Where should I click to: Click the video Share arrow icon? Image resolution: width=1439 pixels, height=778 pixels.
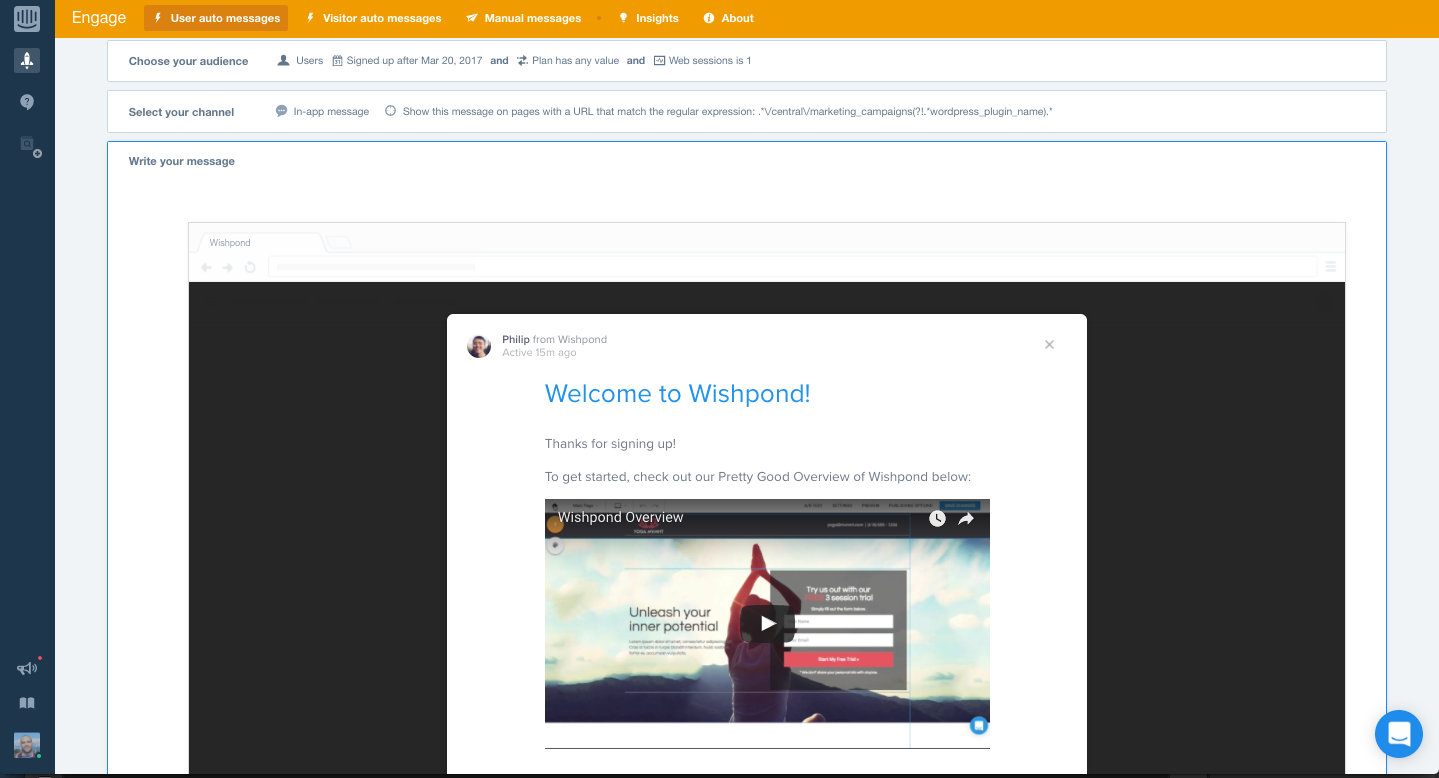[966, 519]
